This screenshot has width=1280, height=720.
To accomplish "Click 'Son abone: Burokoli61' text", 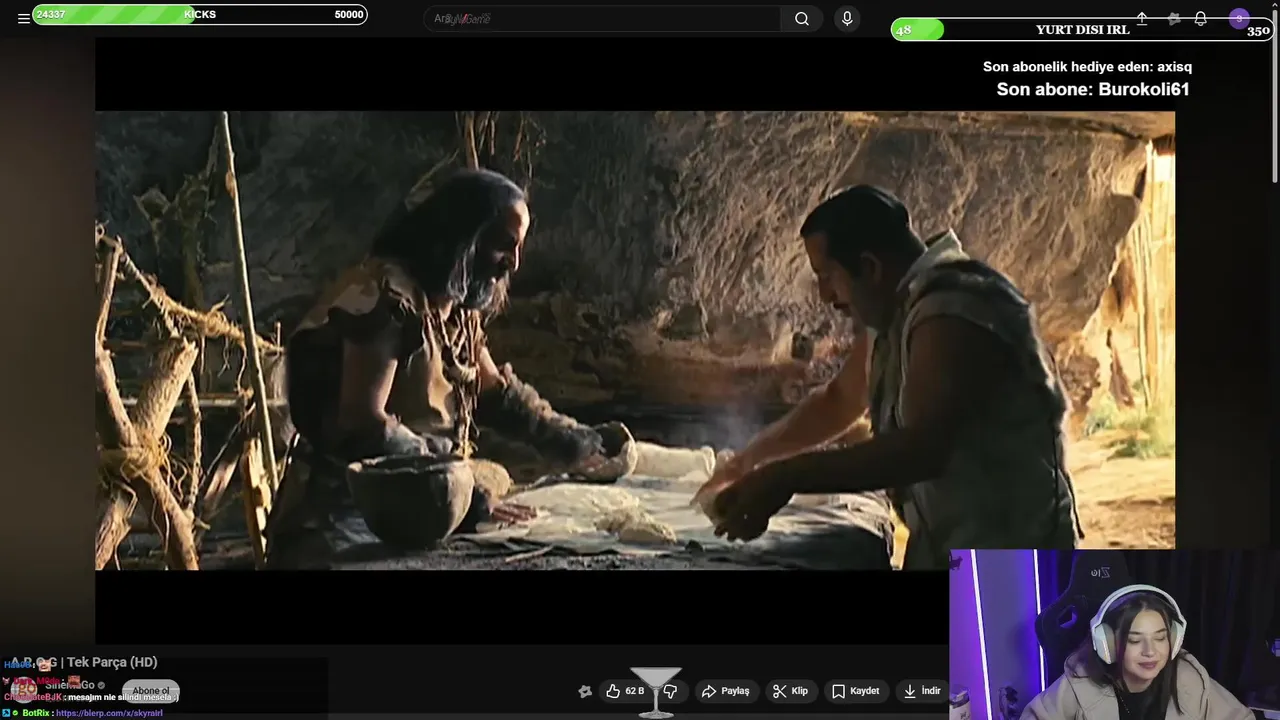I will [x=1092, y=89].
